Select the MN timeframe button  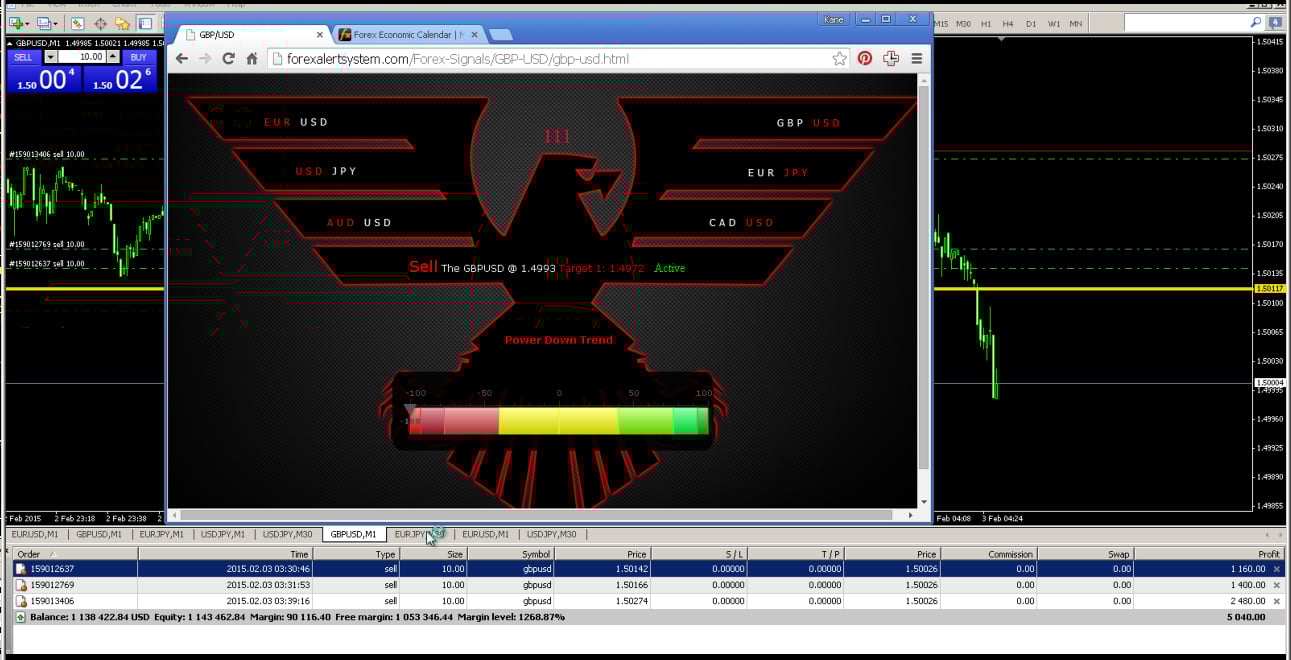click(1075, 23)
